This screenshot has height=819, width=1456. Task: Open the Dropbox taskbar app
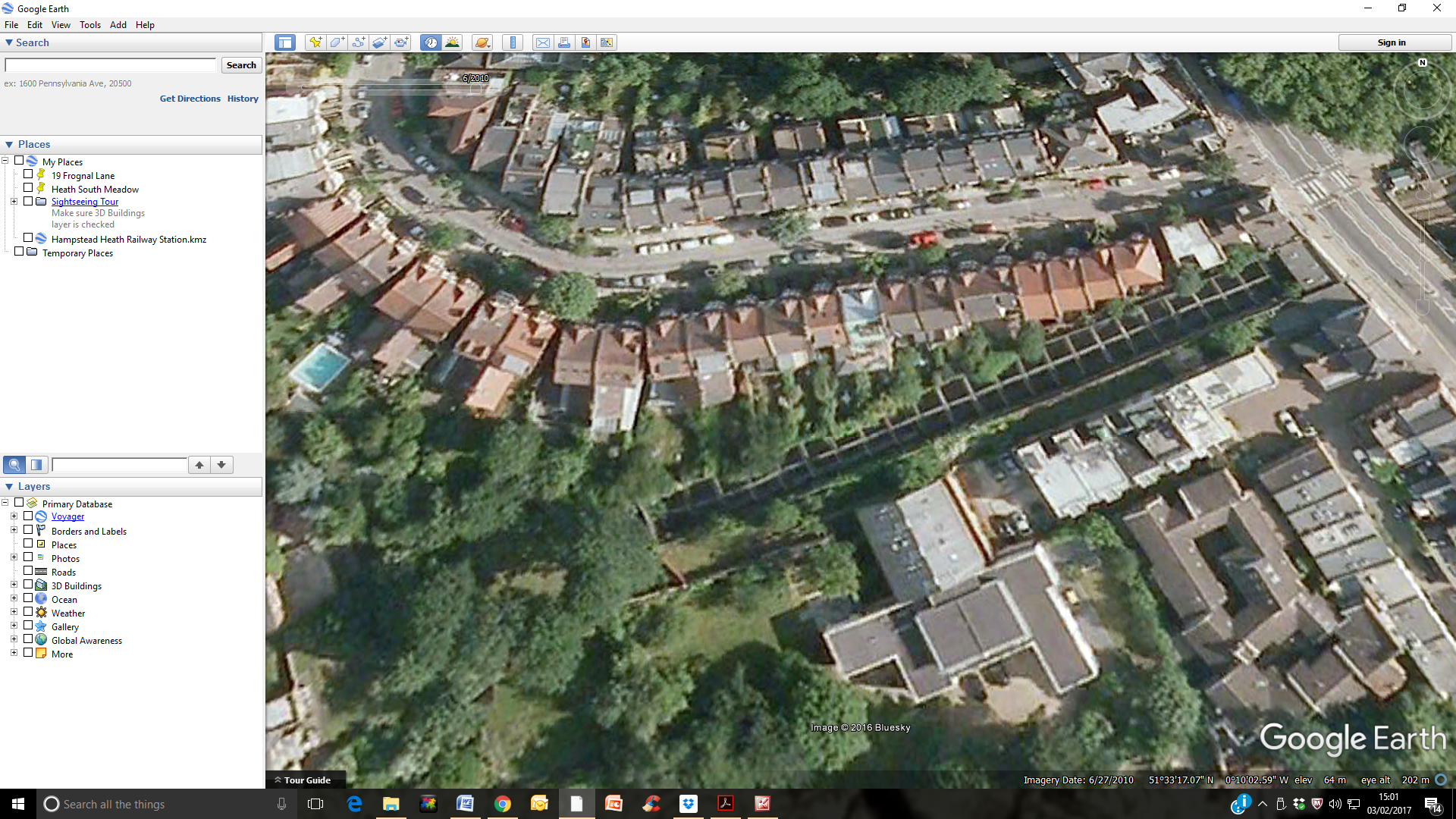coord(688,804)
